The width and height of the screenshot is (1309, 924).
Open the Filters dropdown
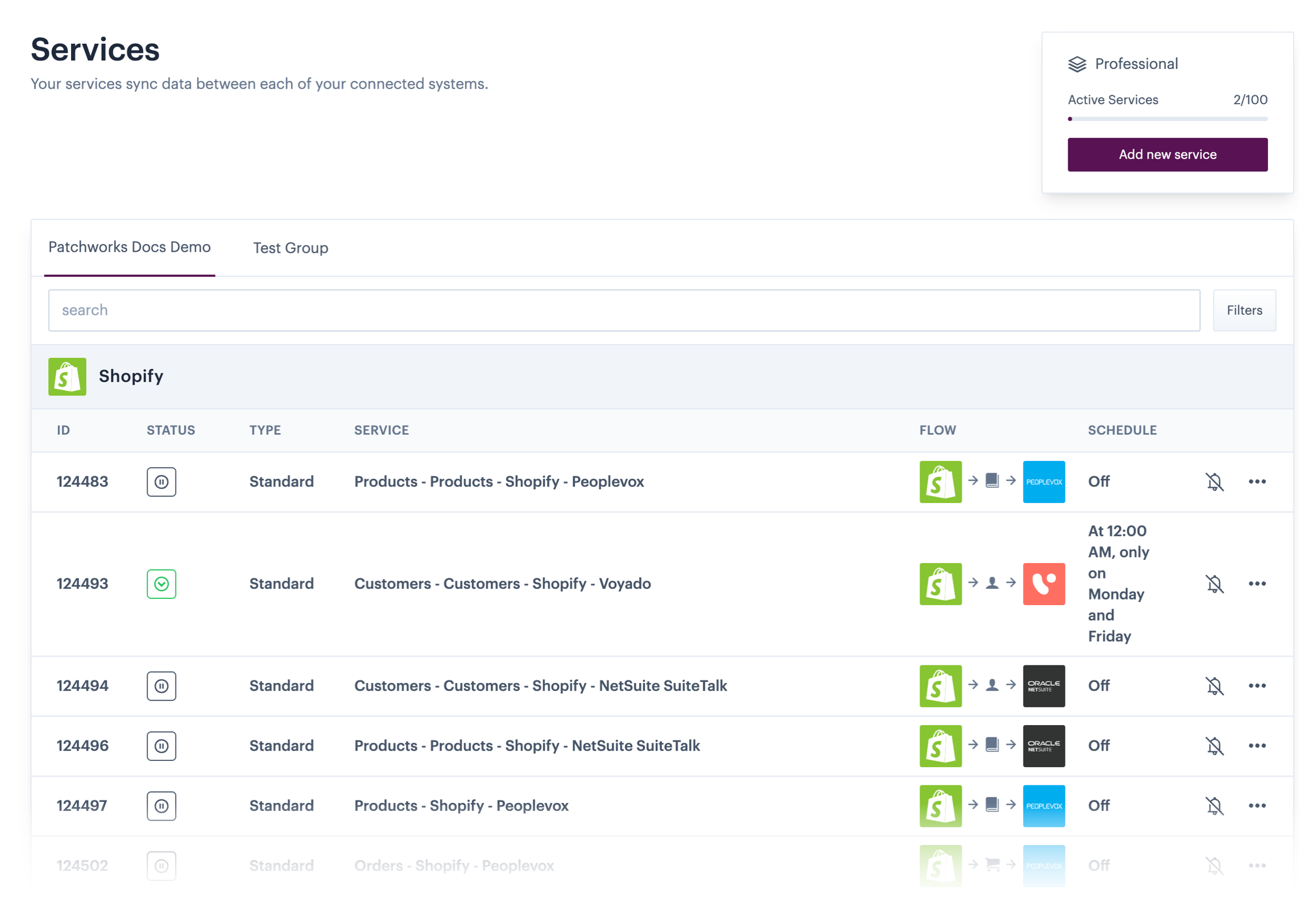tap(1244, 310)
